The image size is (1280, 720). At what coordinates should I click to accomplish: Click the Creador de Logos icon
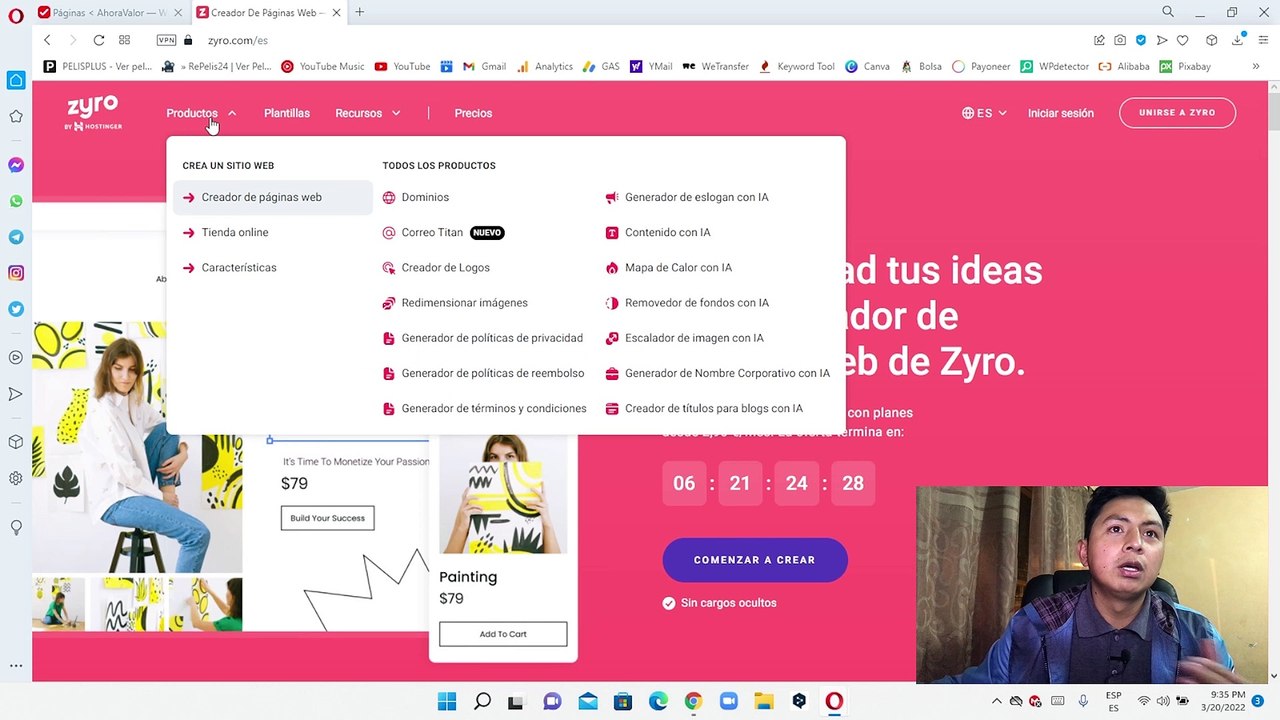coord(389,268)
